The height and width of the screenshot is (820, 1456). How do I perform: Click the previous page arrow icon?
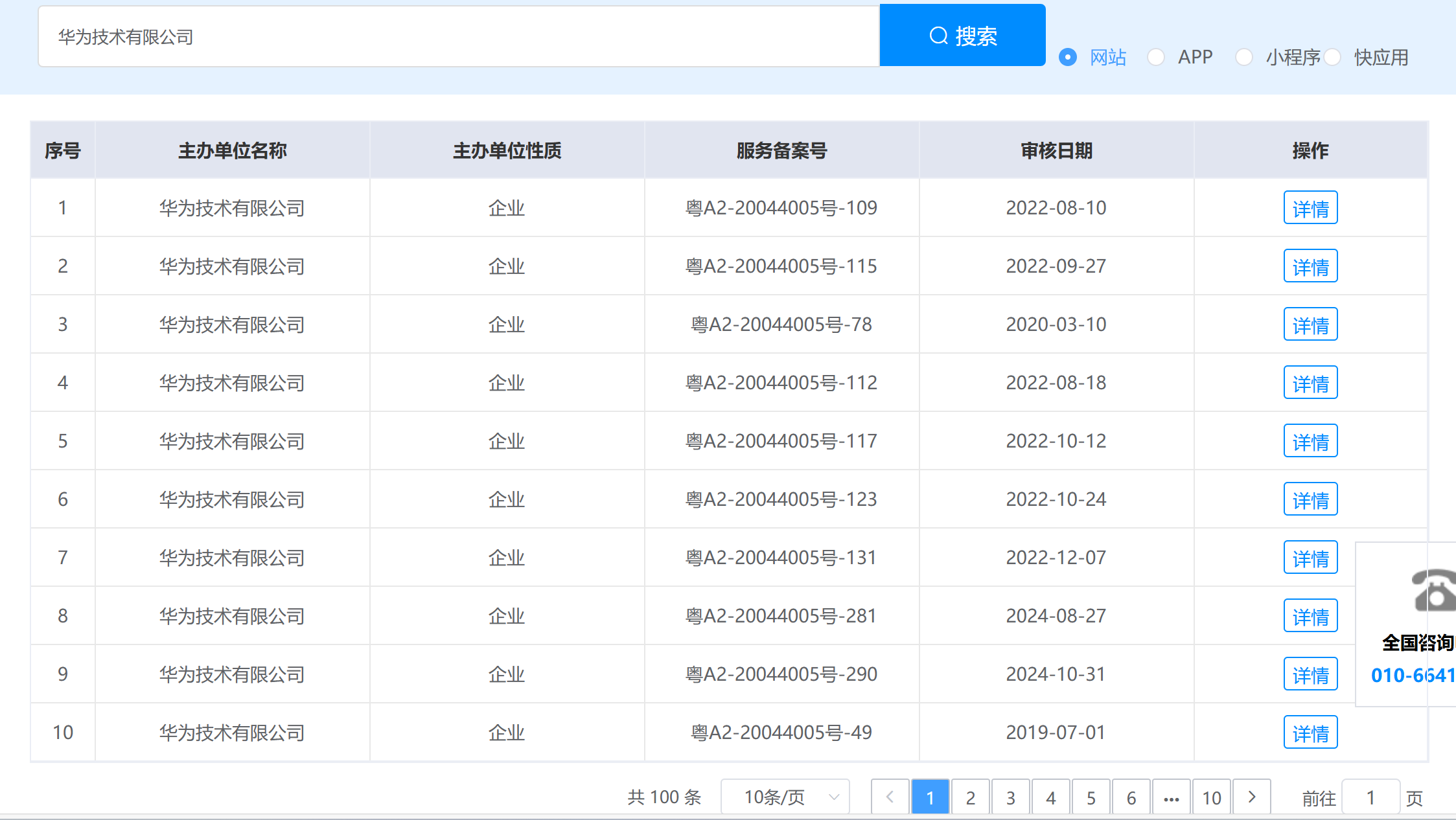pos(890,797)
